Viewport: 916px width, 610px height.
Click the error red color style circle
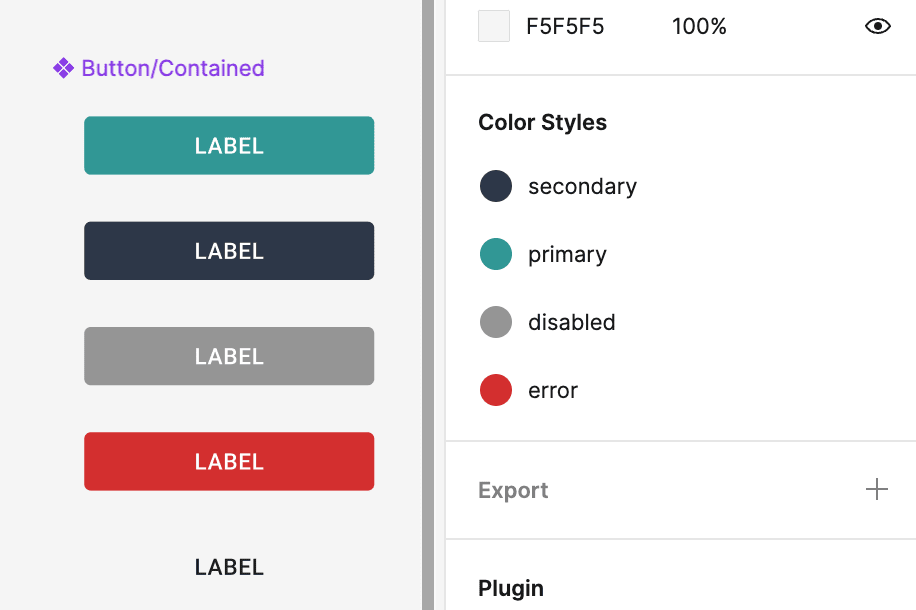coord(496,390)
